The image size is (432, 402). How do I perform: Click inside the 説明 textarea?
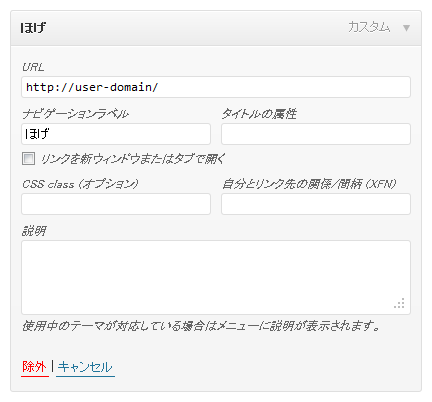(216, 277)
